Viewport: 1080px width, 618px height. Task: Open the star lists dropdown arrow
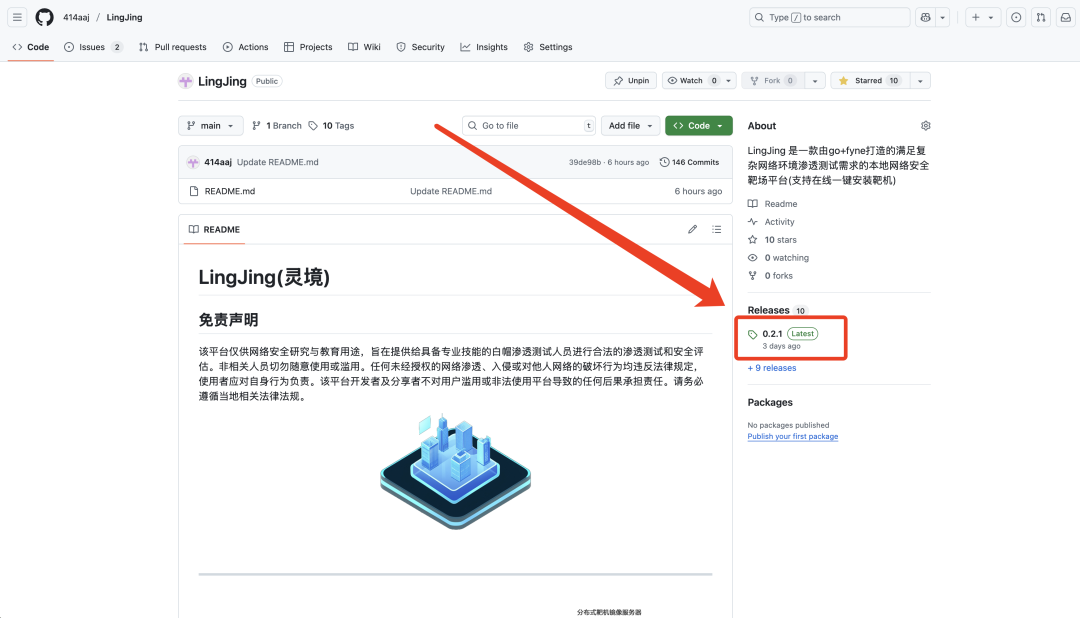point(920,81)
